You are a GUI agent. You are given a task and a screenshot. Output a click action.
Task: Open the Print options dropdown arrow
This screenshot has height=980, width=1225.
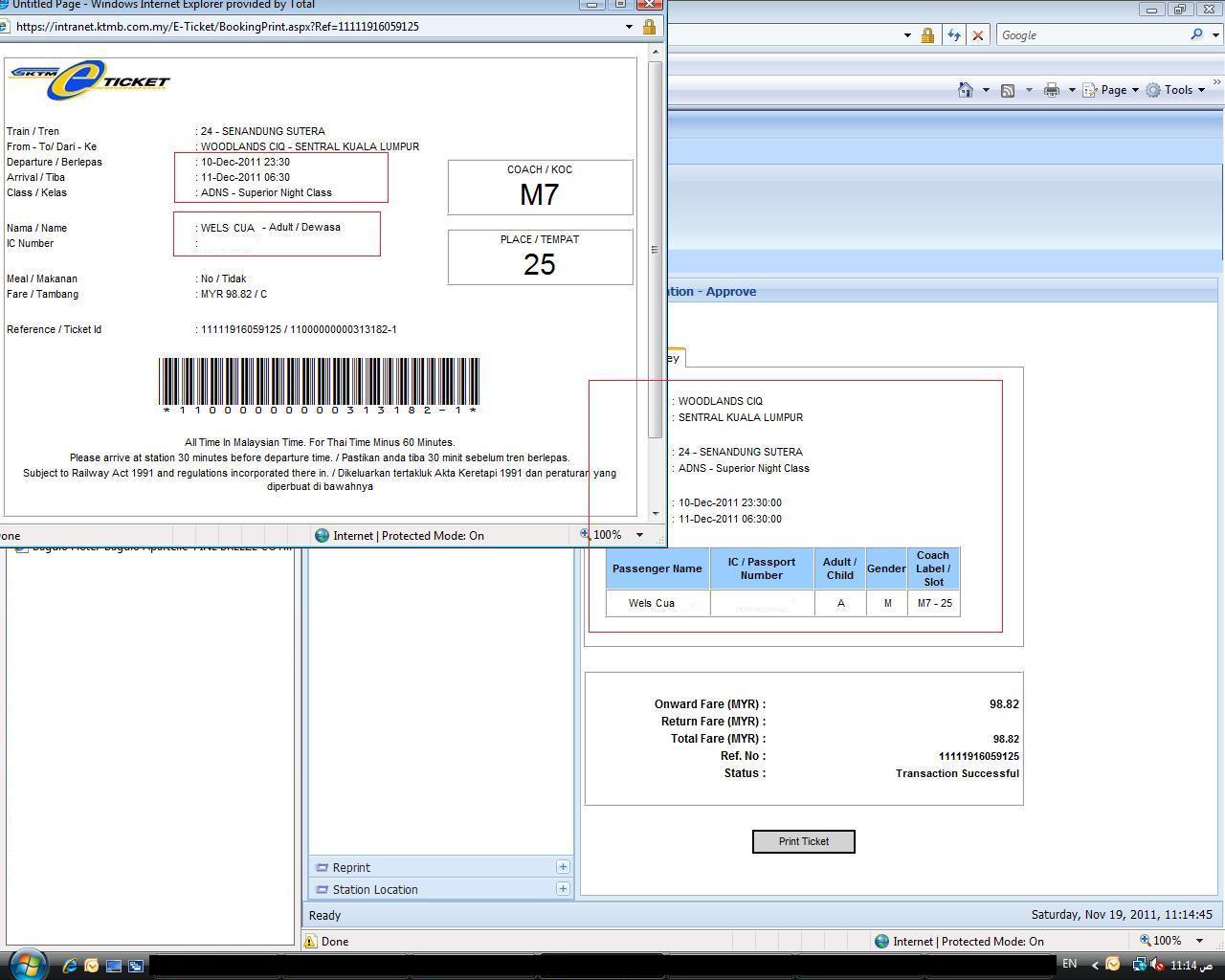pyautogui.click(x=1072, y=90)
